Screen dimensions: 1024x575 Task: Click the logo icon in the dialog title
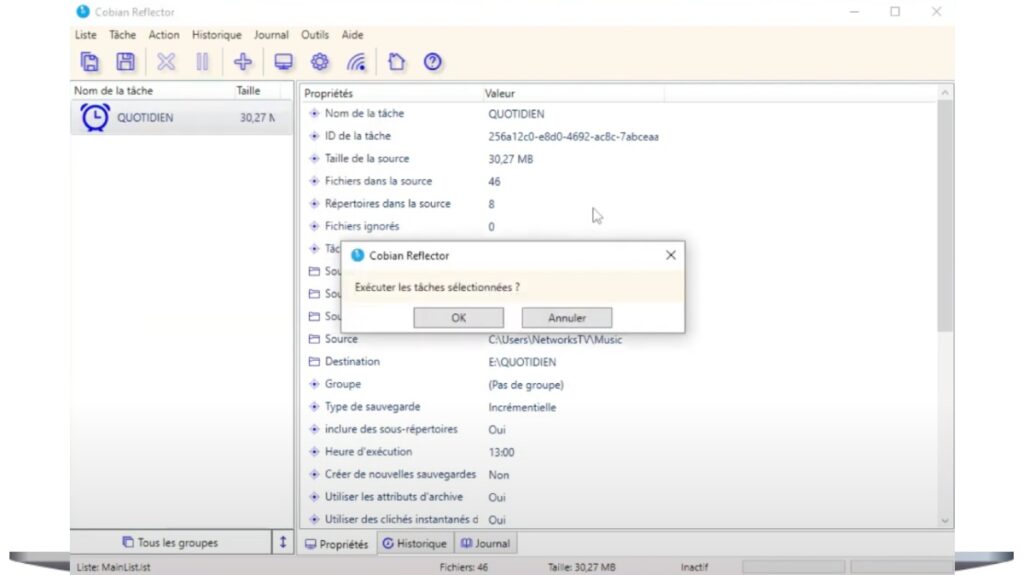(357, 255)
